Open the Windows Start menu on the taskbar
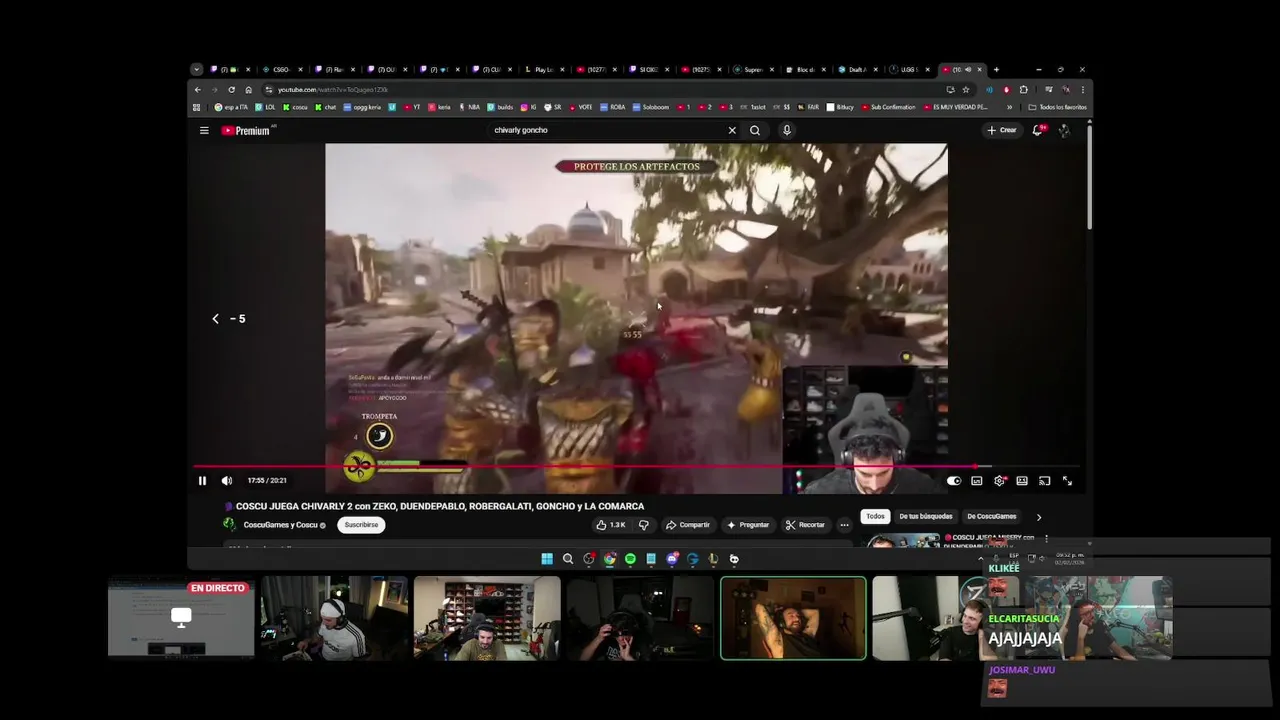Screen dimensions: 1280x720 click(x=547, y=559)
